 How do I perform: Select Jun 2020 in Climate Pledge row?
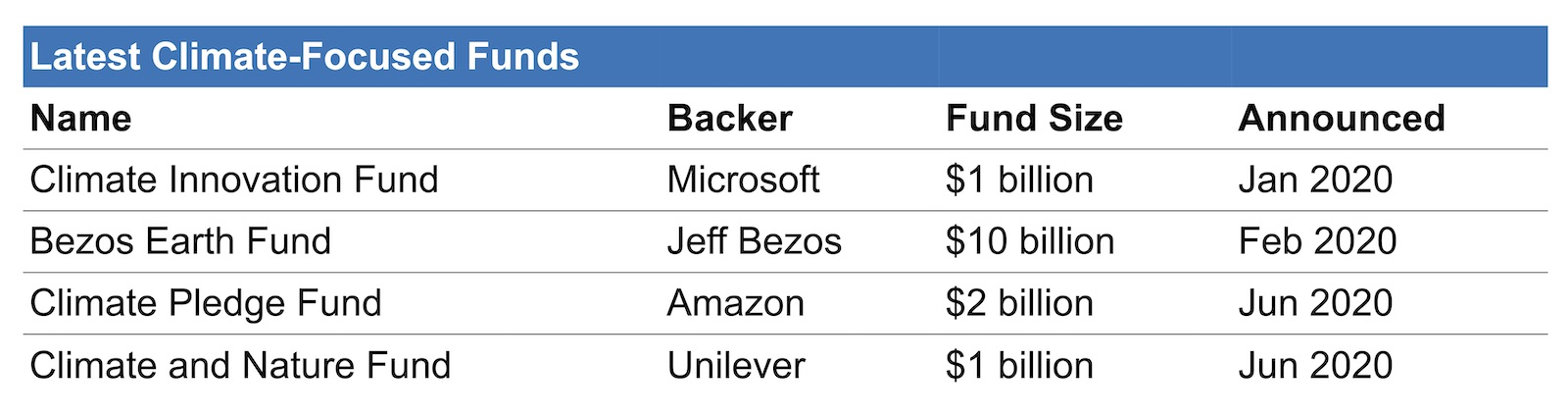pos(1315,303)
